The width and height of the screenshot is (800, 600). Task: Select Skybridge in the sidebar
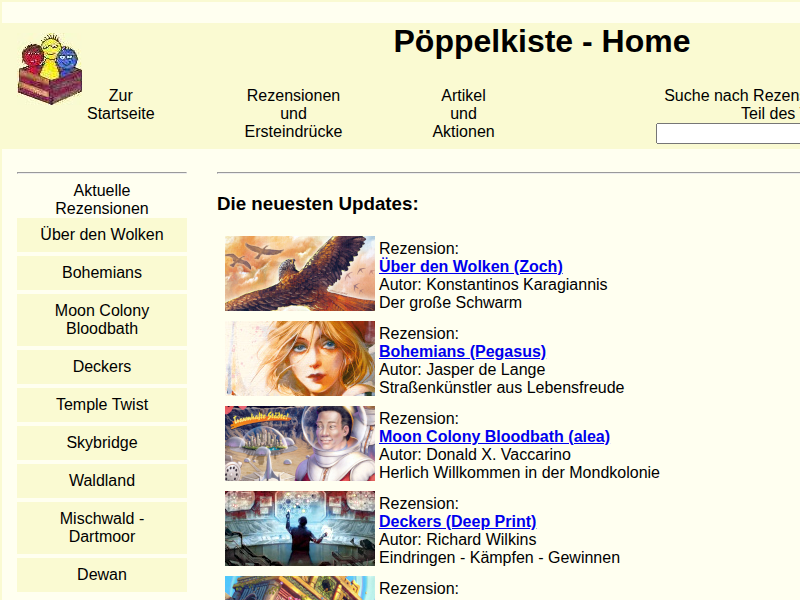(x=102, y=443)
